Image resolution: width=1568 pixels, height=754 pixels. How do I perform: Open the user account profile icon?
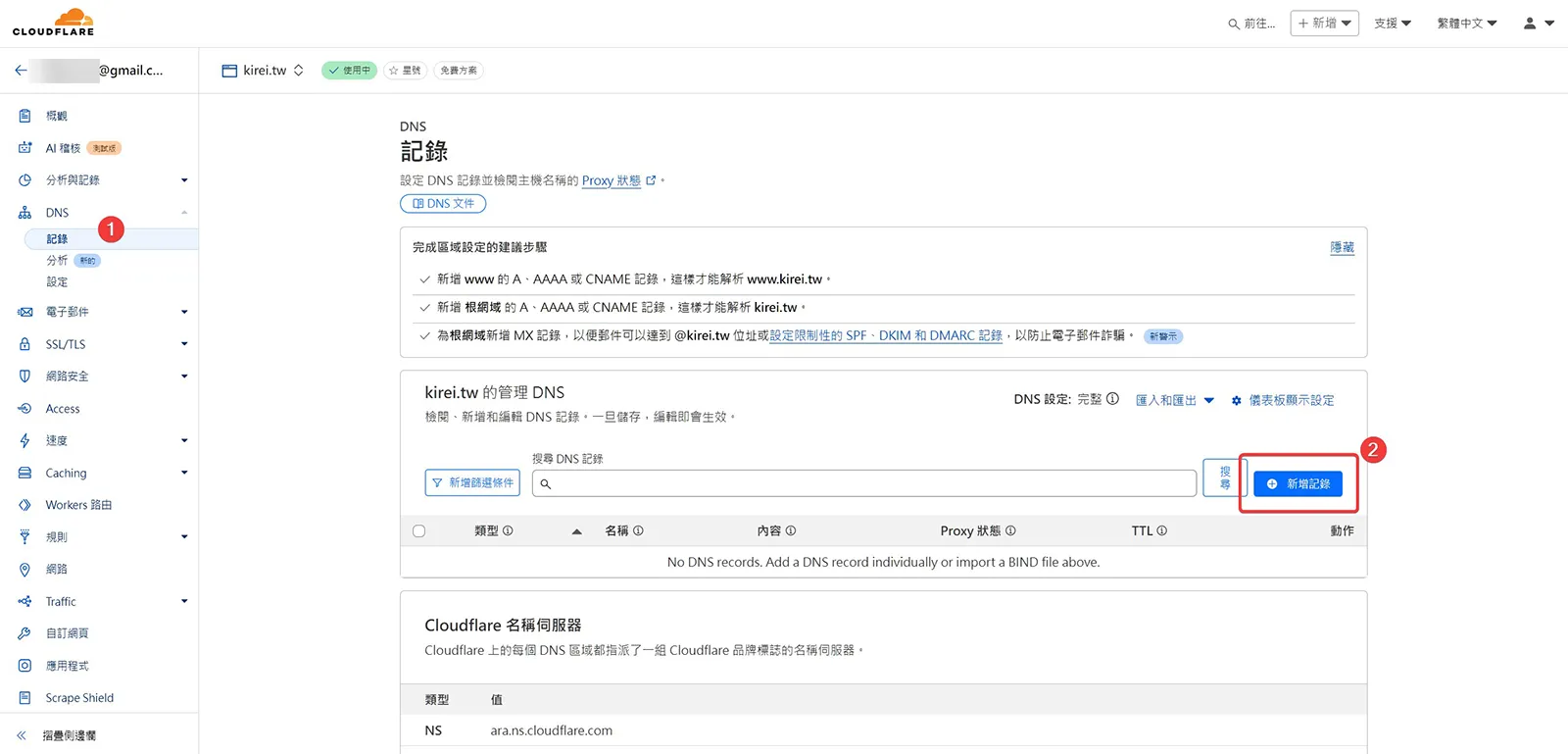(x=1530, y=23)
